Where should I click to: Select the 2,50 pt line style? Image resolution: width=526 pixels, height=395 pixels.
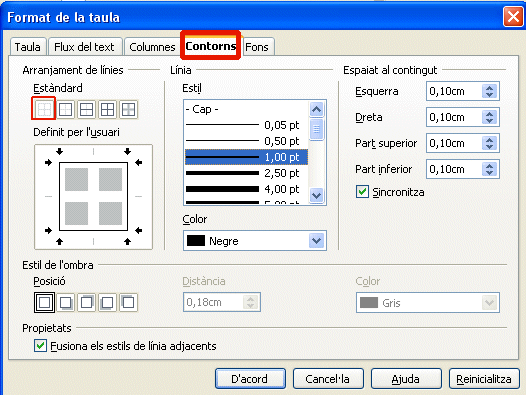coord(246,173)
